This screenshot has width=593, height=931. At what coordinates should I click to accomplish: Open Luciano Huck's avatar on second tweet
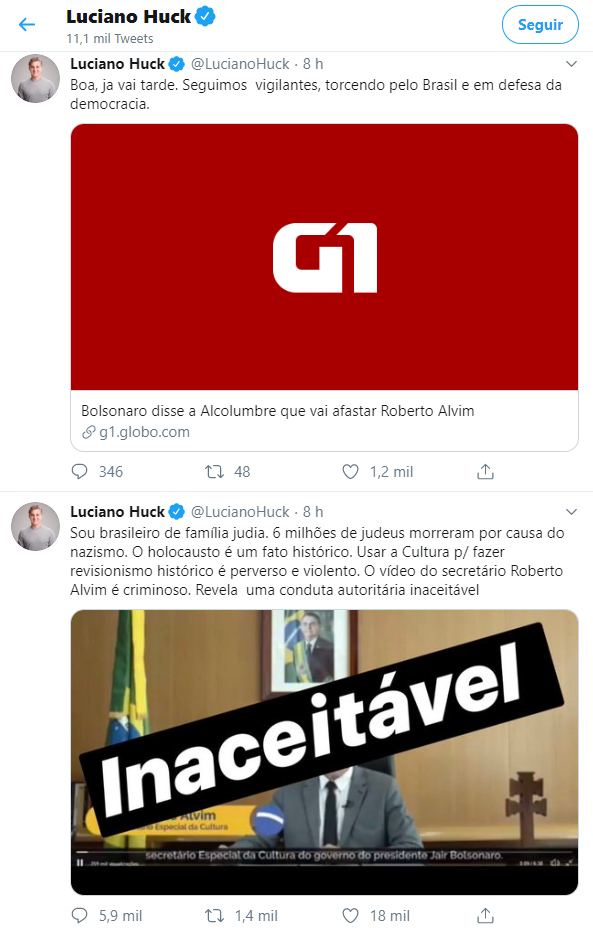coord(36,526)
